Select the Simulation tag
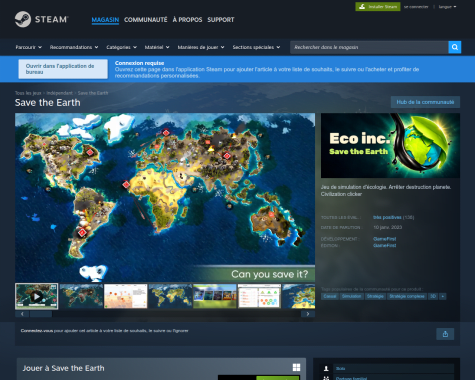Viewport: 475px width, 380px height. tap(351, 296)
